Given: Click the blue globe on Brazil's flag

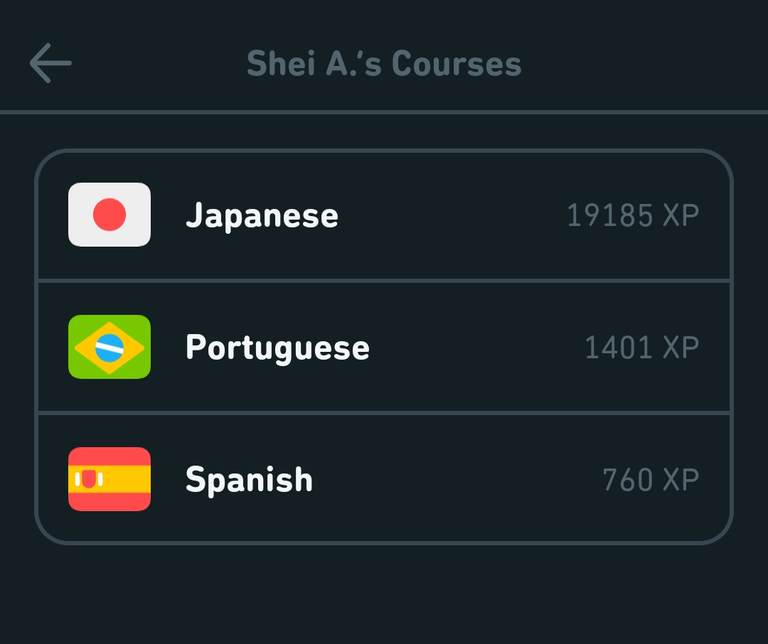Looking at the screenshot, I should [109, 348].
